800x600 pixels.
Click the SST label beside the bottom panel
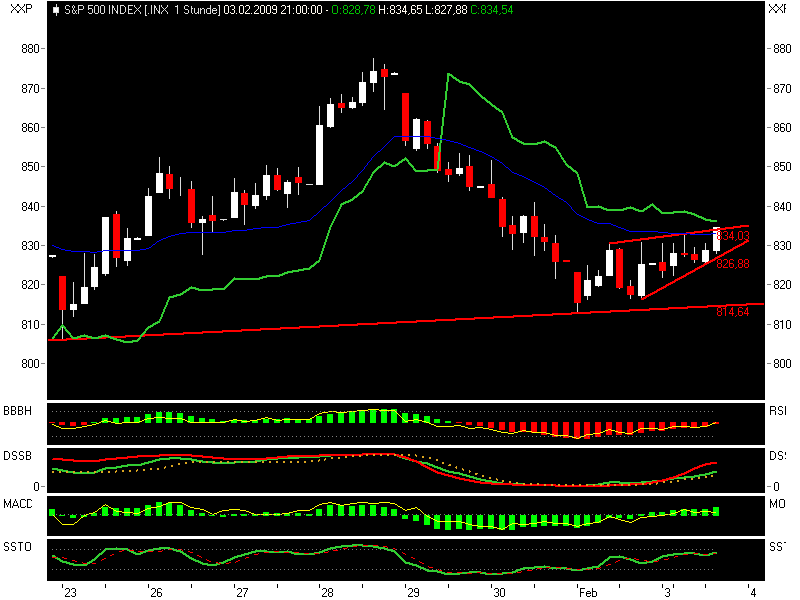click(779, 547)
